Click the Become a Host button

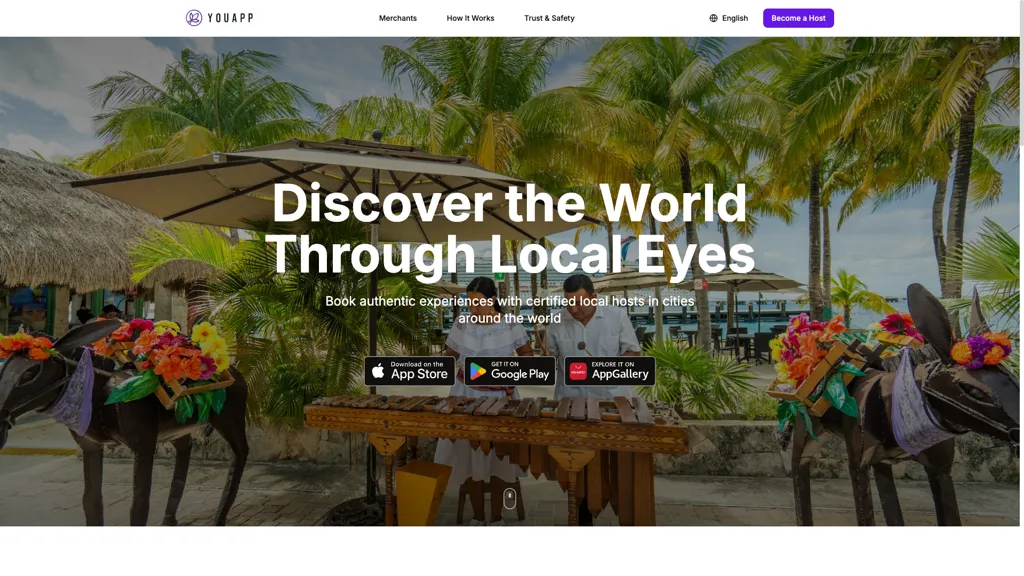[797, 17]
